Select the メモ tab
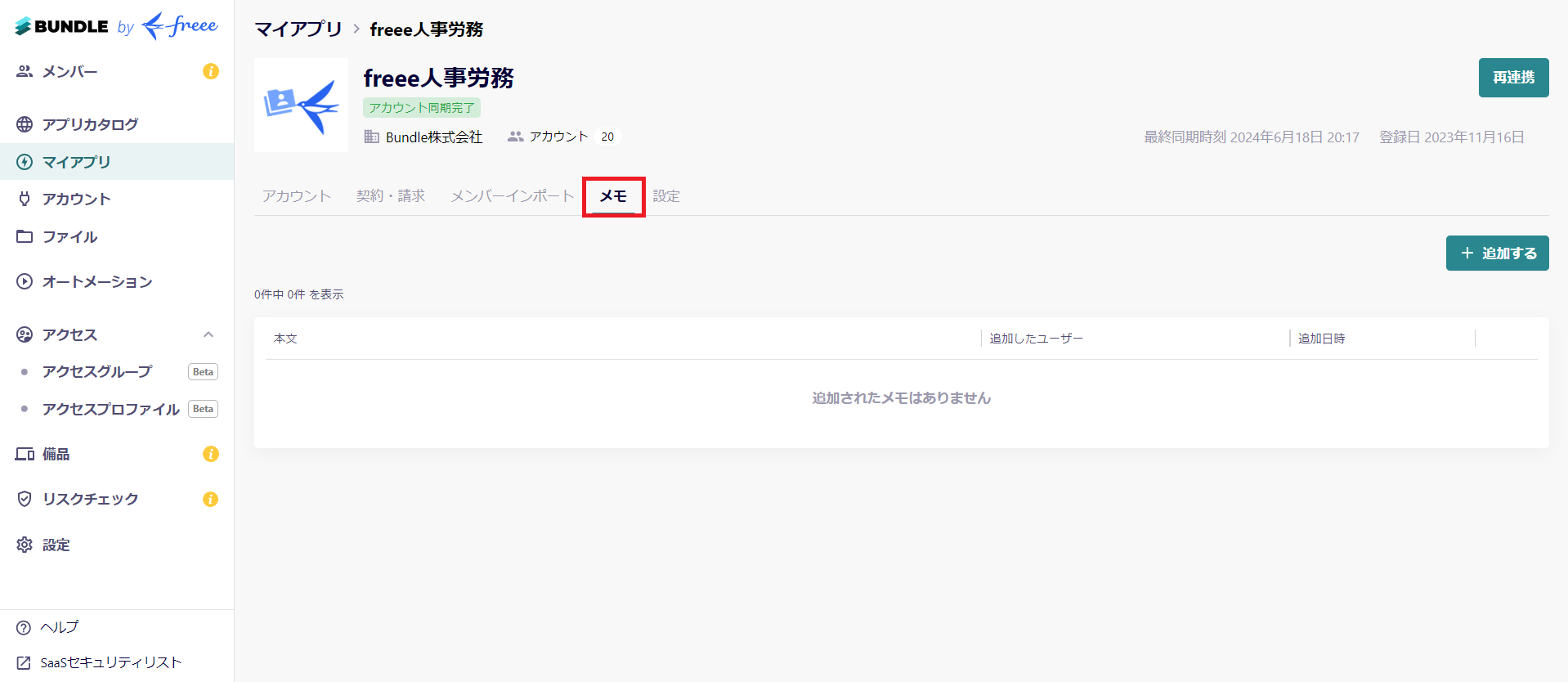The width and height of the screenshot is (1568, 682). tap(613, 196)
